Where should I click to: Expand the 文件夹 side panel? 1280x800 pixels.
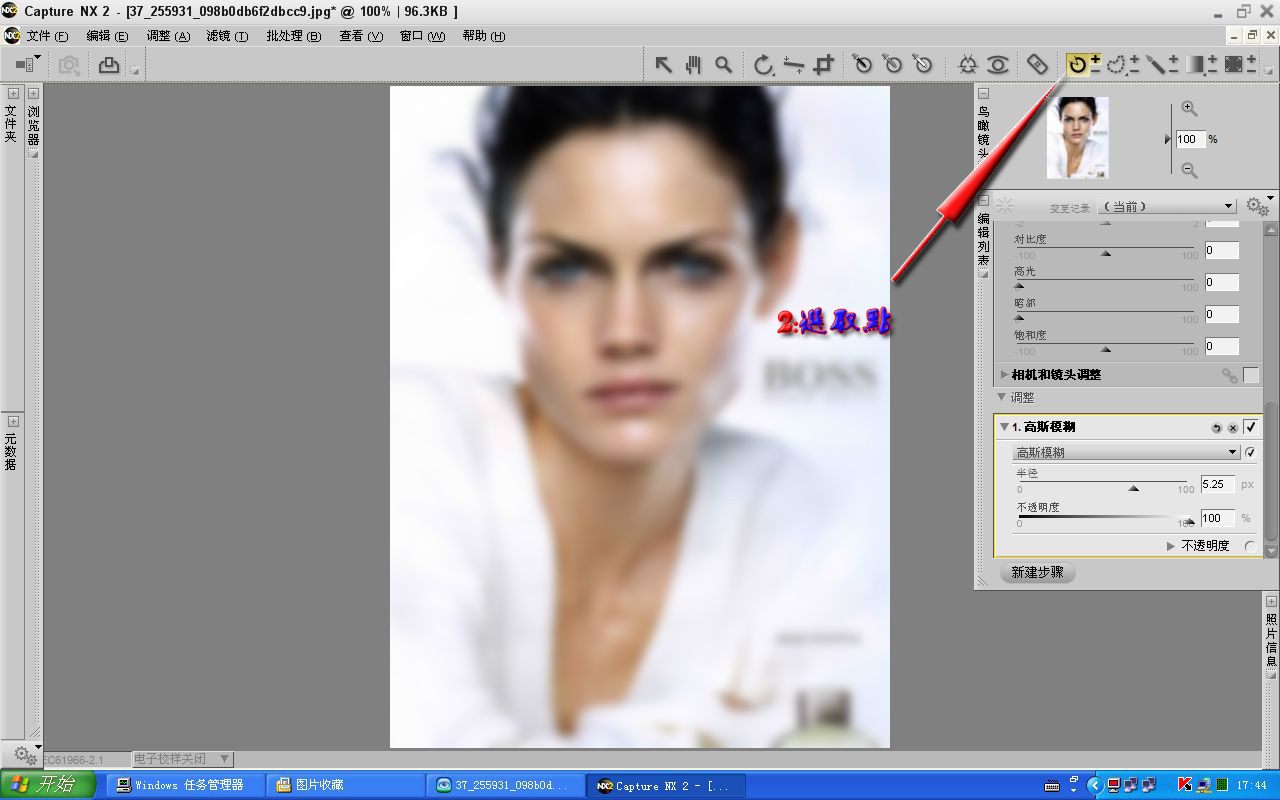pyautogui.click(x=12, y=93)
